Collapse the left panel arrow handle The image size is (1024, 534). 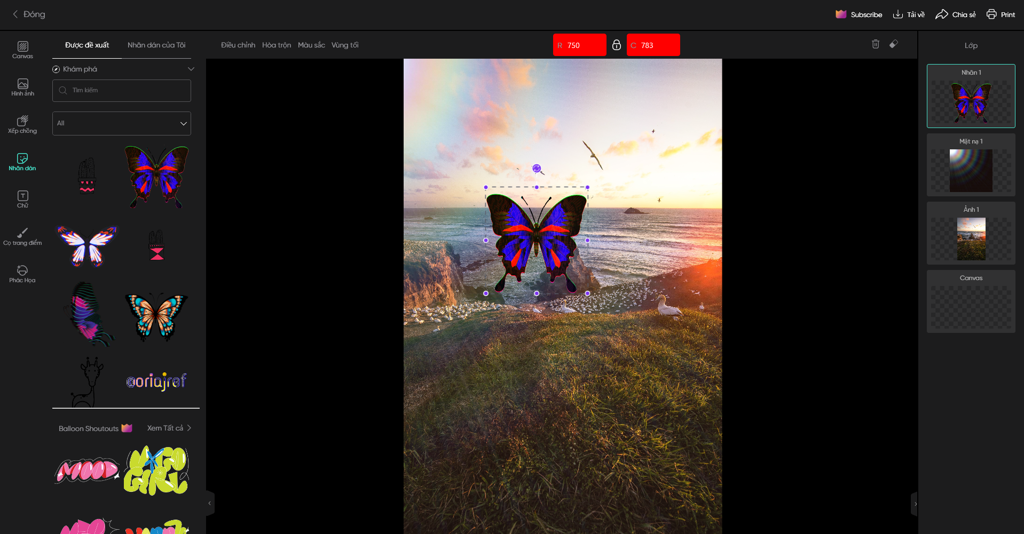coord(210,503)
